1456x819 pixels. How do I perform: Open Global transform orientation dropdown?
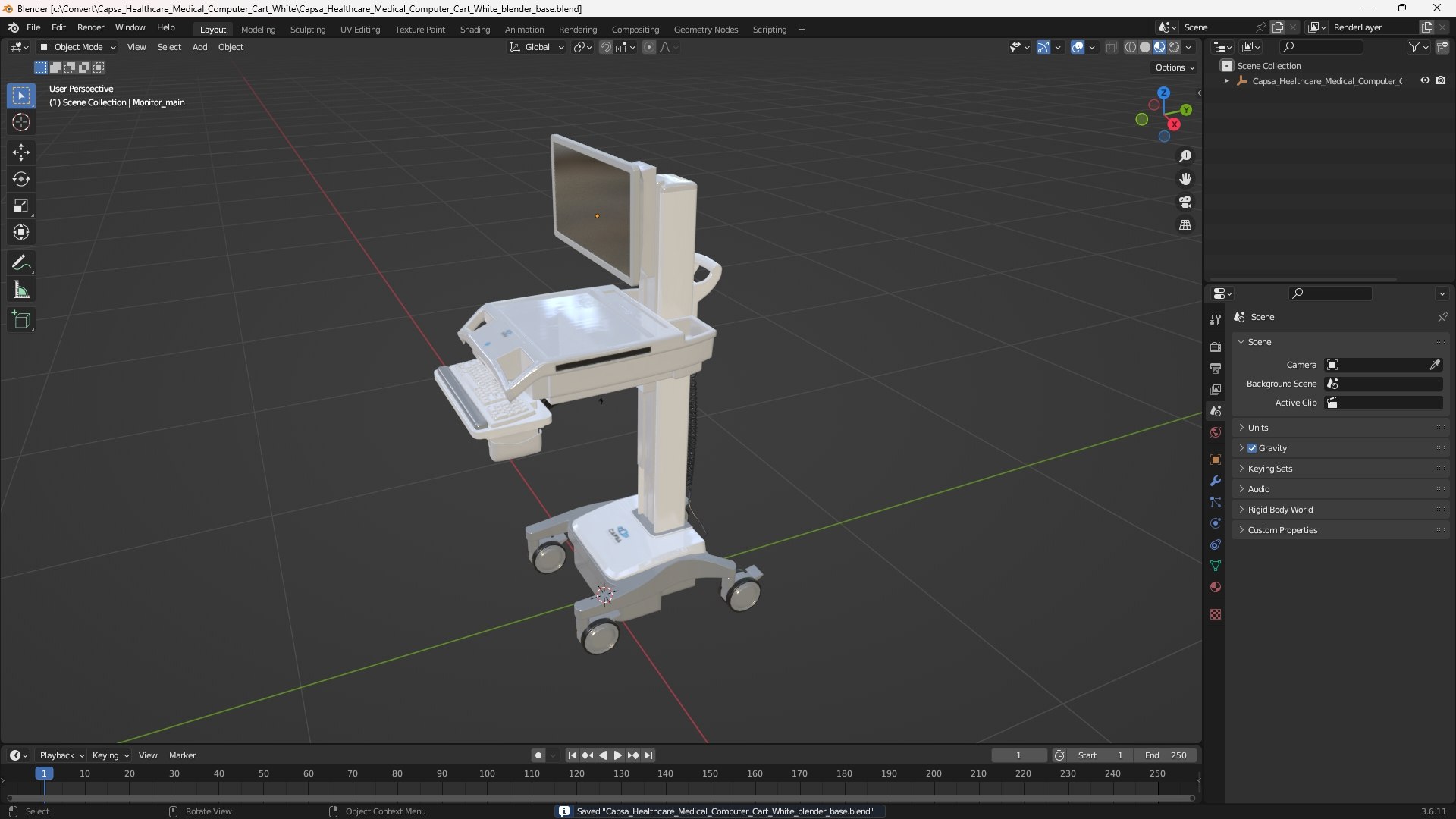pos(537,47)
